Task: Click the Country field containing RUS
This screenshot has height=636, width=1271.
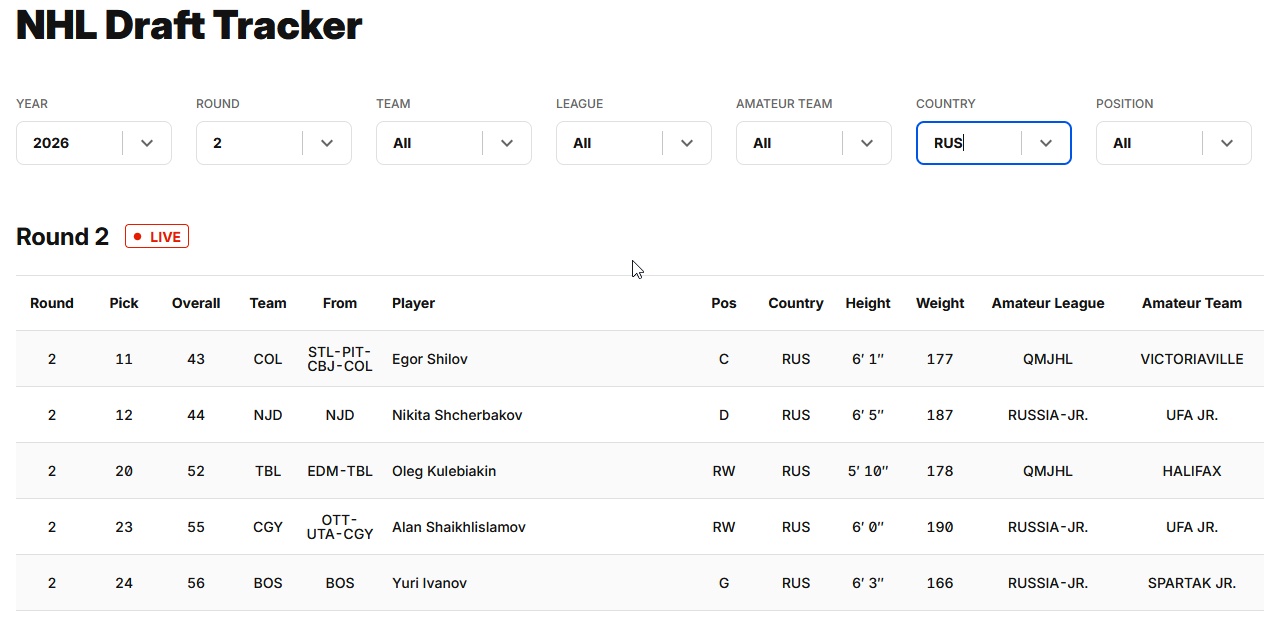Action: tap(994, 143)
